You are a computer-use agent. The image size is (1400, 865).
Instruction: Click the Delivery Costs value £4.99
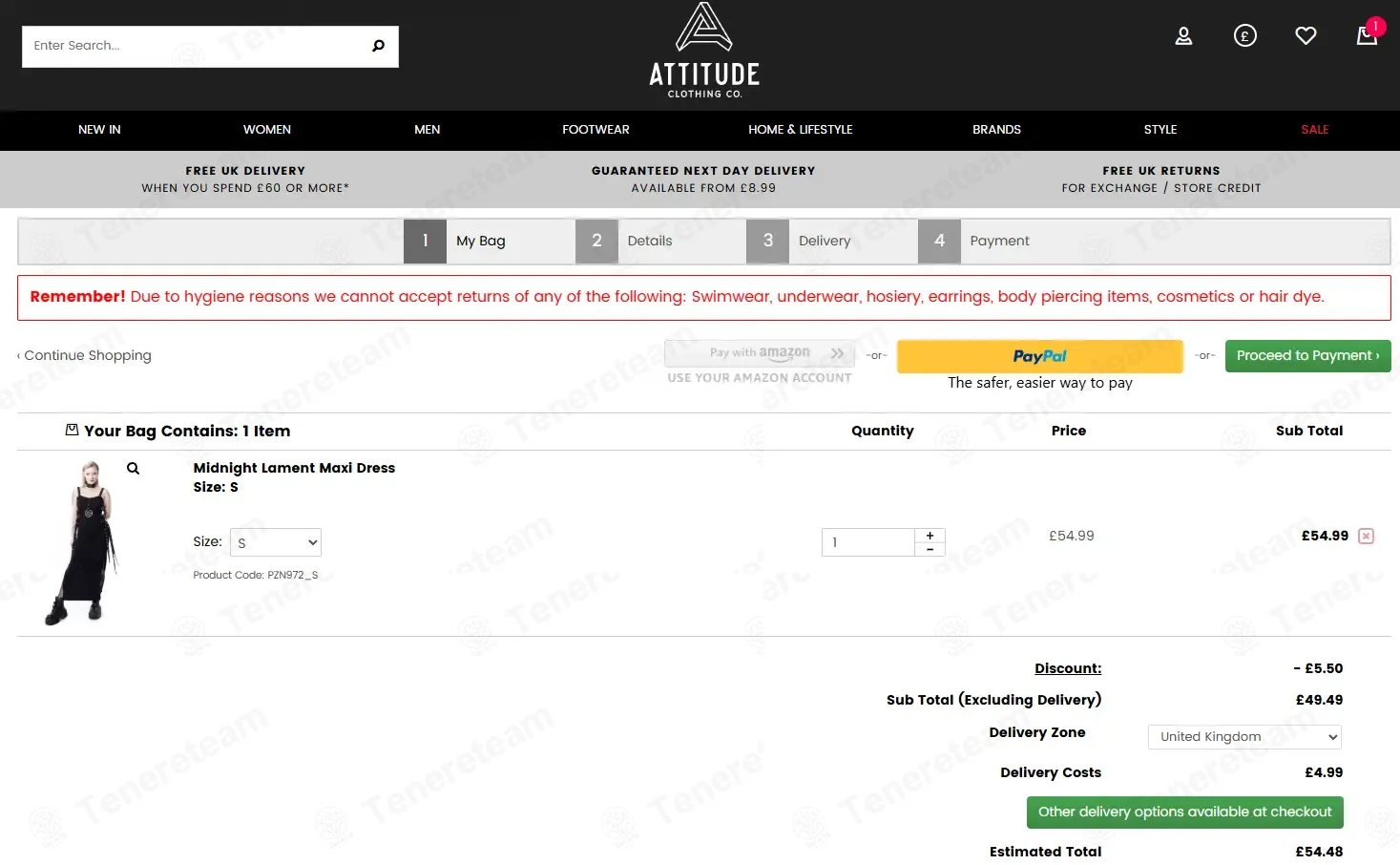[x=1324, y=772]
